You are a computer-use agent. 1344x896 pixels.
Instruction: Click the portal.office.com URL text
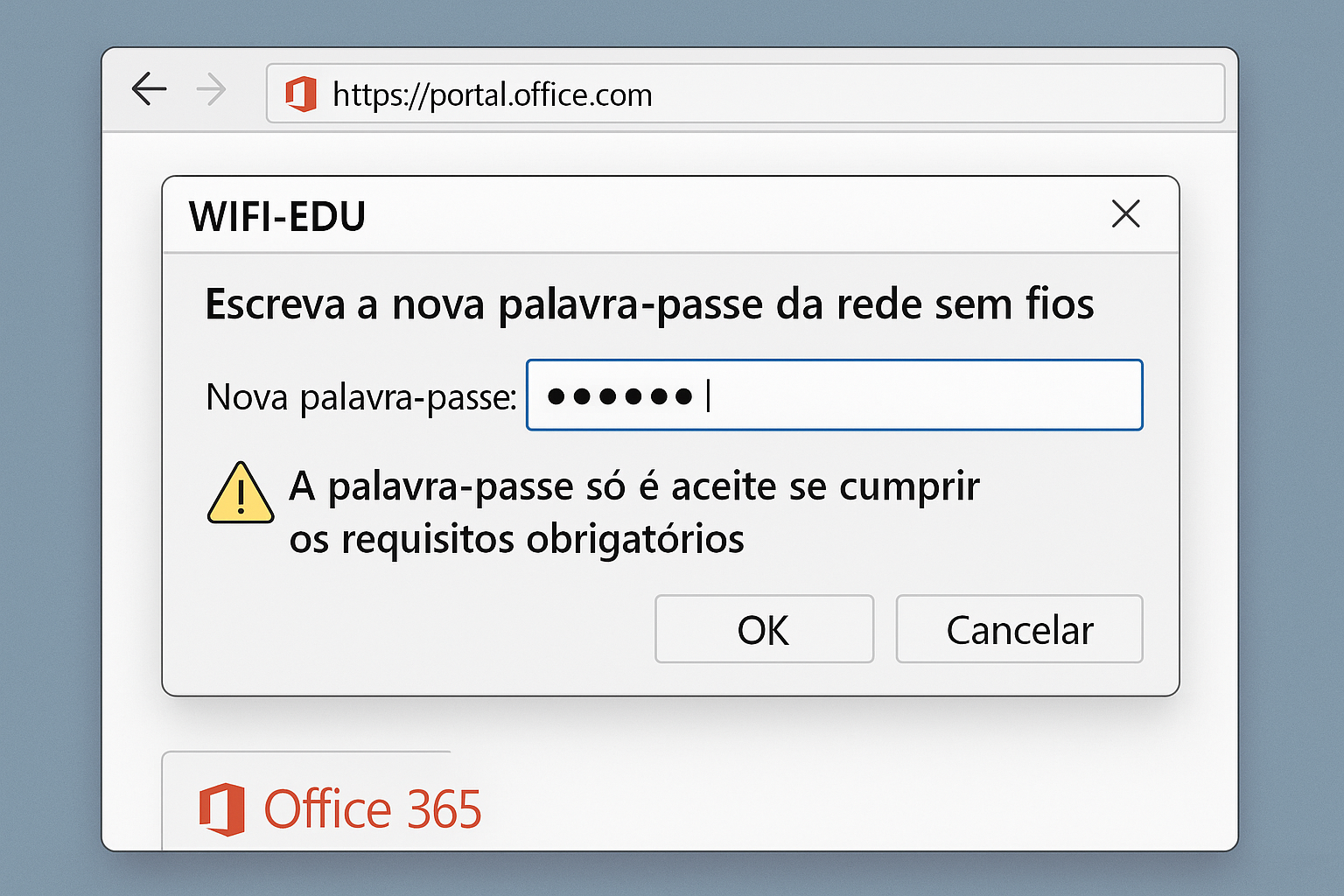point(493,94)
